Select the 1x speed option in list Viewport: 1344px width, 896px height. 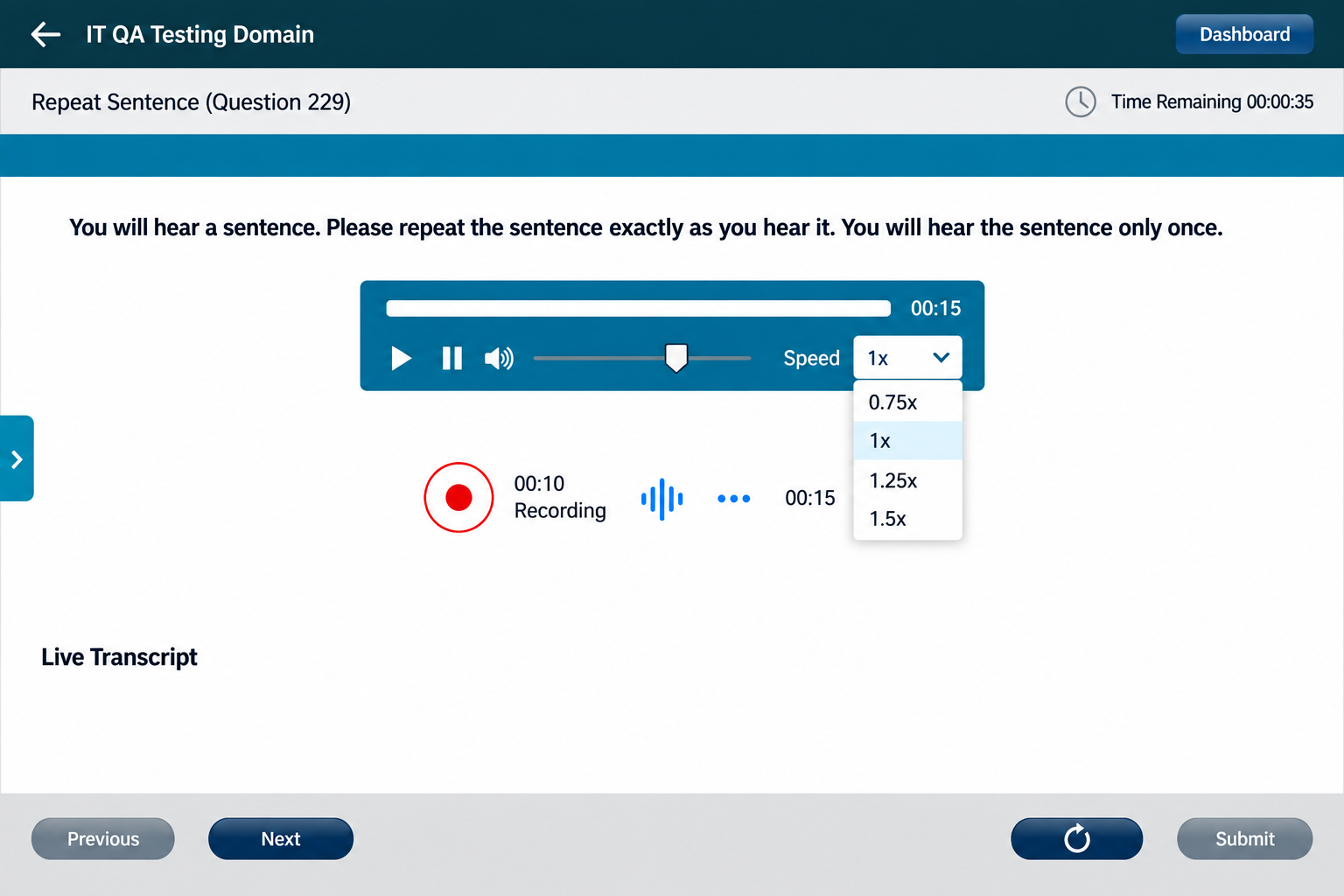907,441
